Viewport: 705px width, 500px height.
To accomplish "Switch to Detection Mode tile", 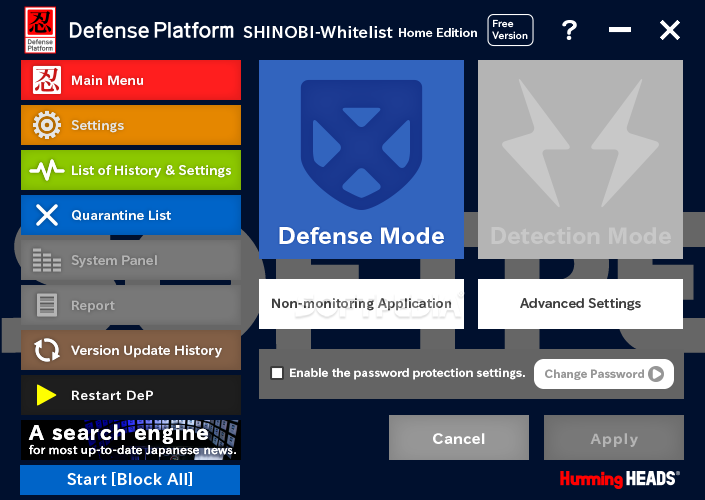I will pyautogui.click(x=580, y=159).
